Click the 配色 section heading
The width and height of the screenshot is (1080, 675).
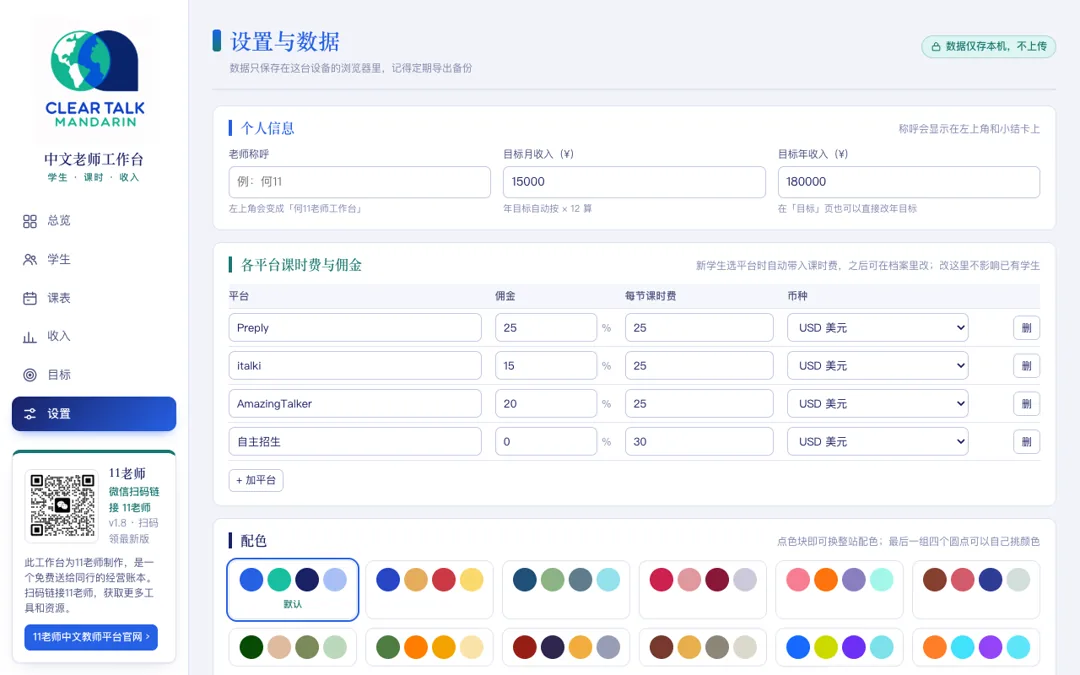[x=253, y=541]
